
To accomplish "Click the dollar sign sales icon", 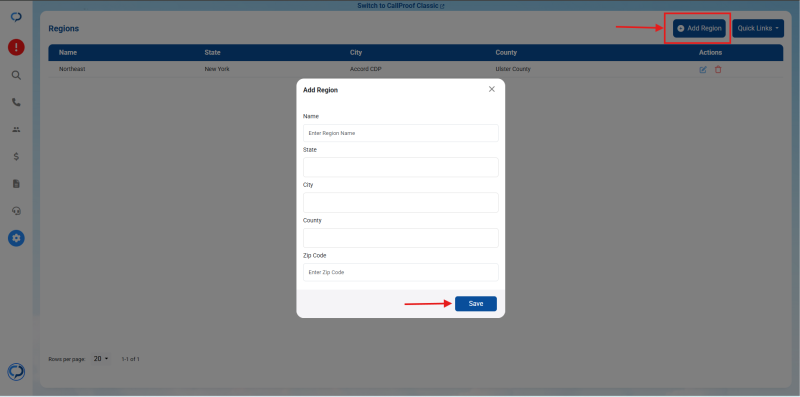I will (16, 157).
